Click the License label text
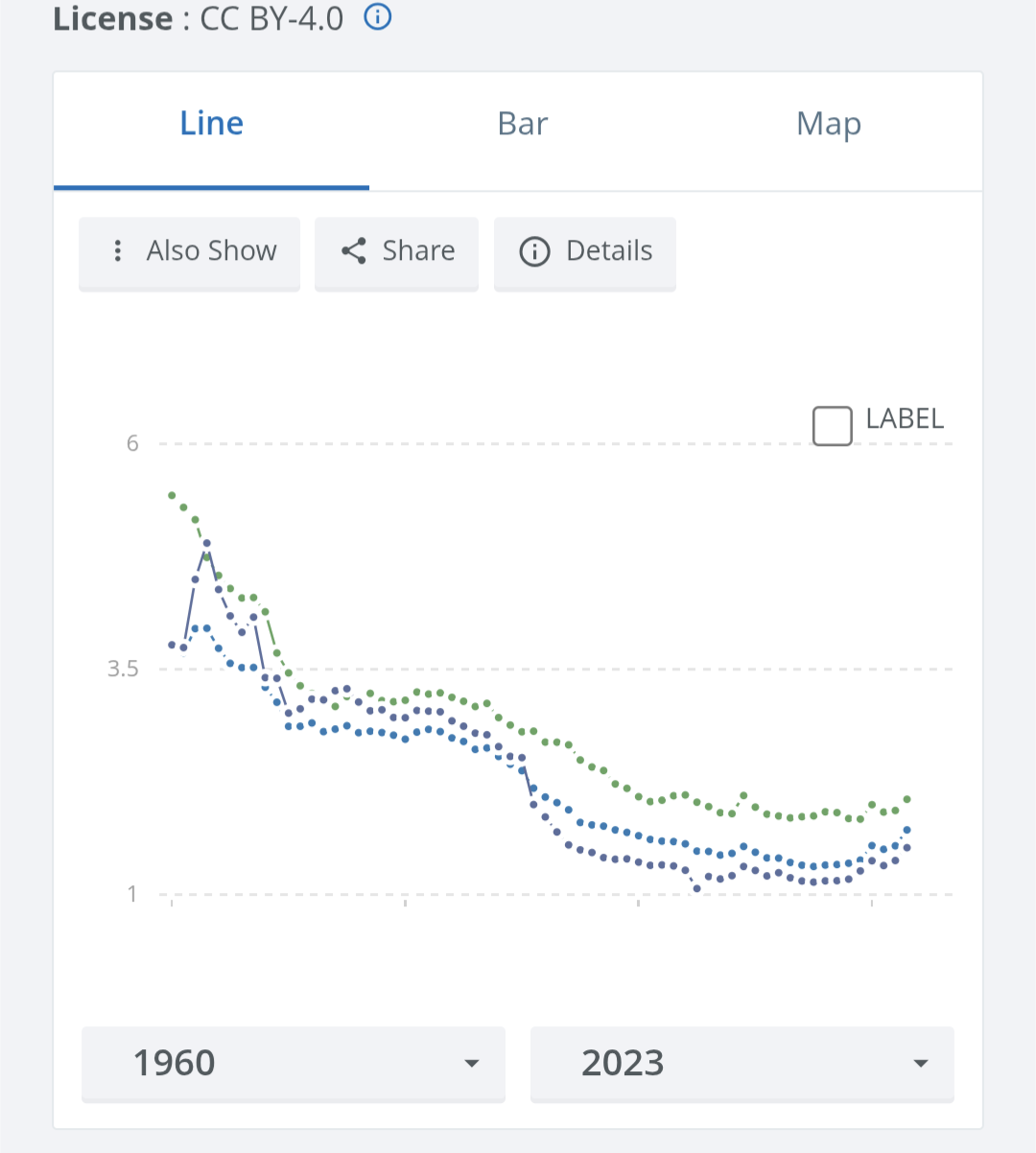This screenshot has height=1153, width=1036. click(x=113, y=18)
